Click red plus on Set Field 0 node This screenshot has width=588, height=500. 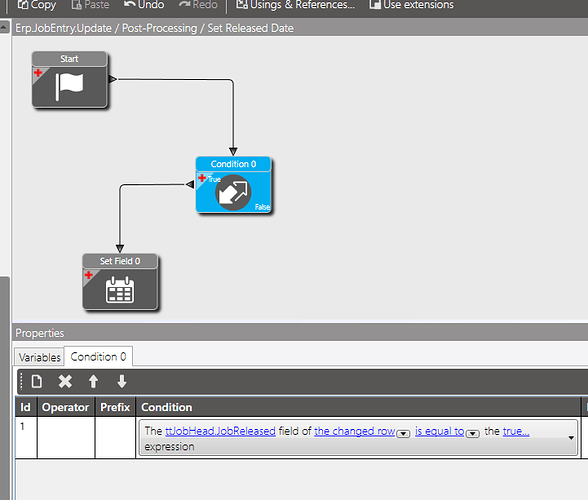click(x=88, y=275)
